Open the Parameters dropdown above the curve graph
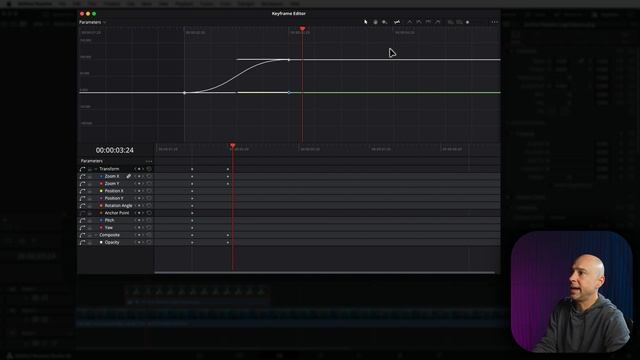This screenshot has height=360, width=640. point(92,22)
